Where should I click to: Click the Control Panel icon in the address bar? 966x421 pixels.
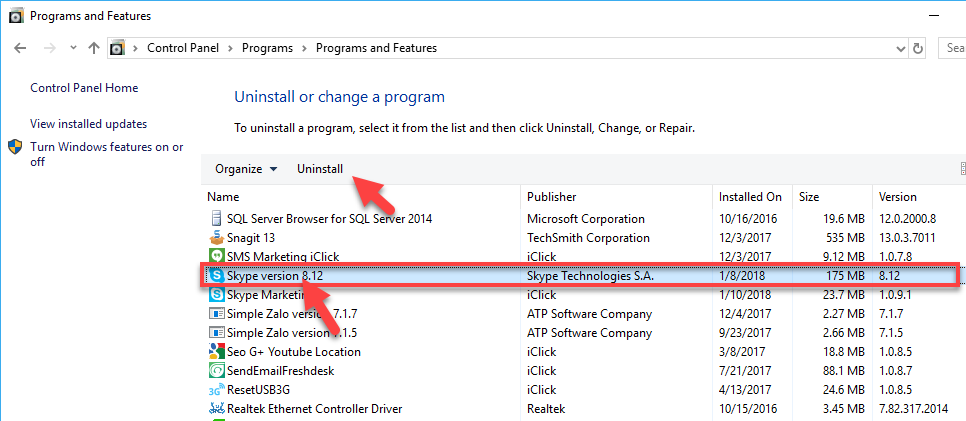coord(117,48)
